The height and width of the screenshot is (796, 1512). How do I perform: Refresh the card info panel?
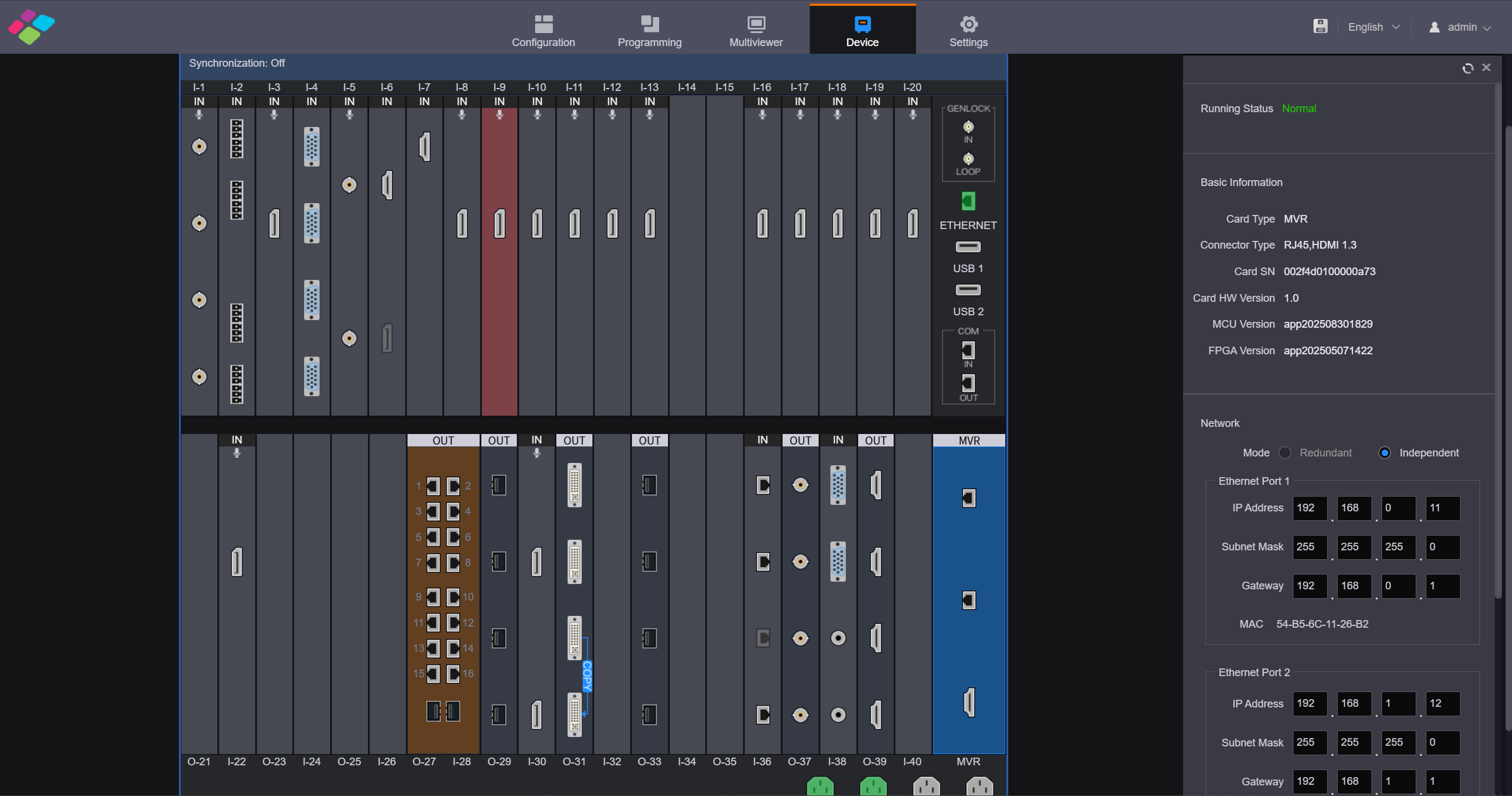[x=1468, y=68]
